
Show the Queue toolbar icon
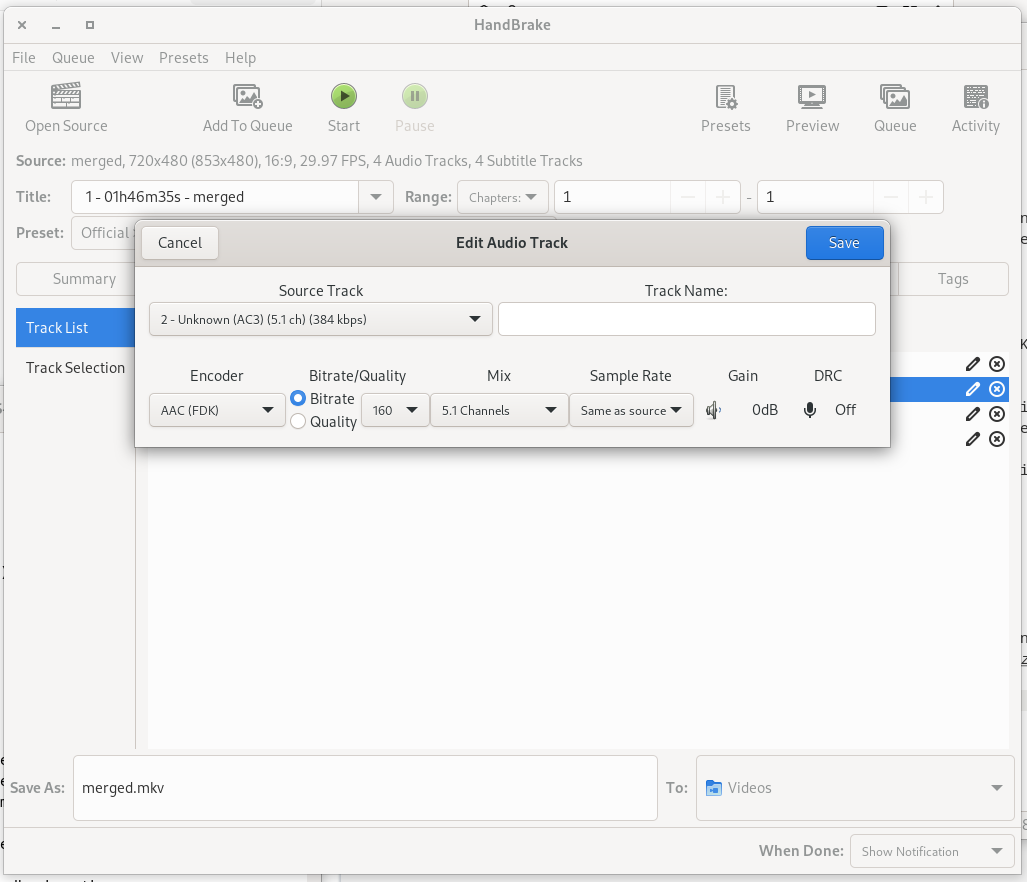point(894,97)
